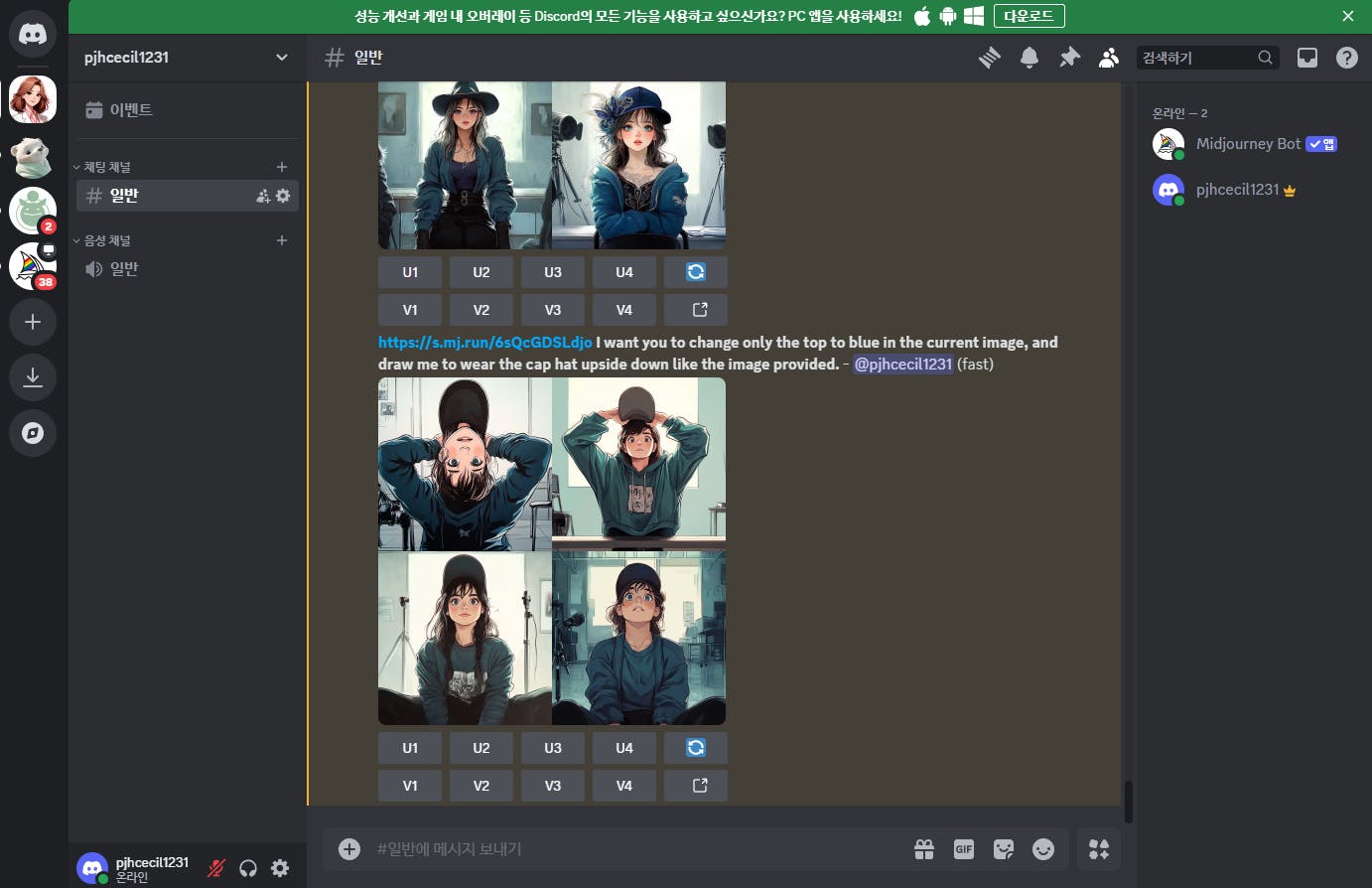The height and width of the screenshot is (888, 1372).
Task: Open the 이벤트 events item
Action: pos(130,110)
